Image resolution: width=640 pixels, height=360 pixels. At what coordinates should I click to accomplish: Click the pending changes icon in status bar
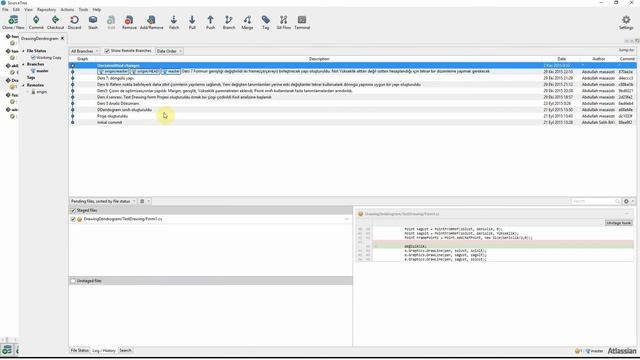click(578, 351)
